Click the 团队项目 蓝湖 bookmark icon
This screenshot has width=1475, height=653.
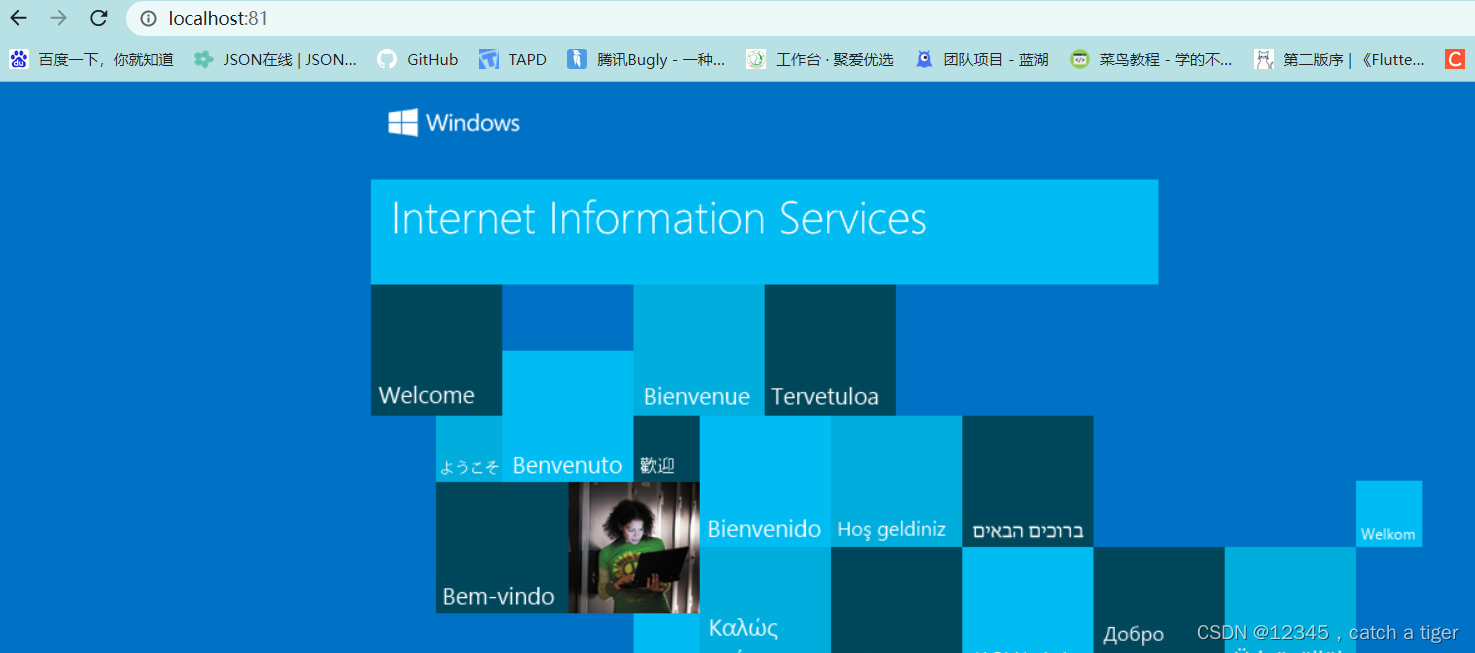924,60
